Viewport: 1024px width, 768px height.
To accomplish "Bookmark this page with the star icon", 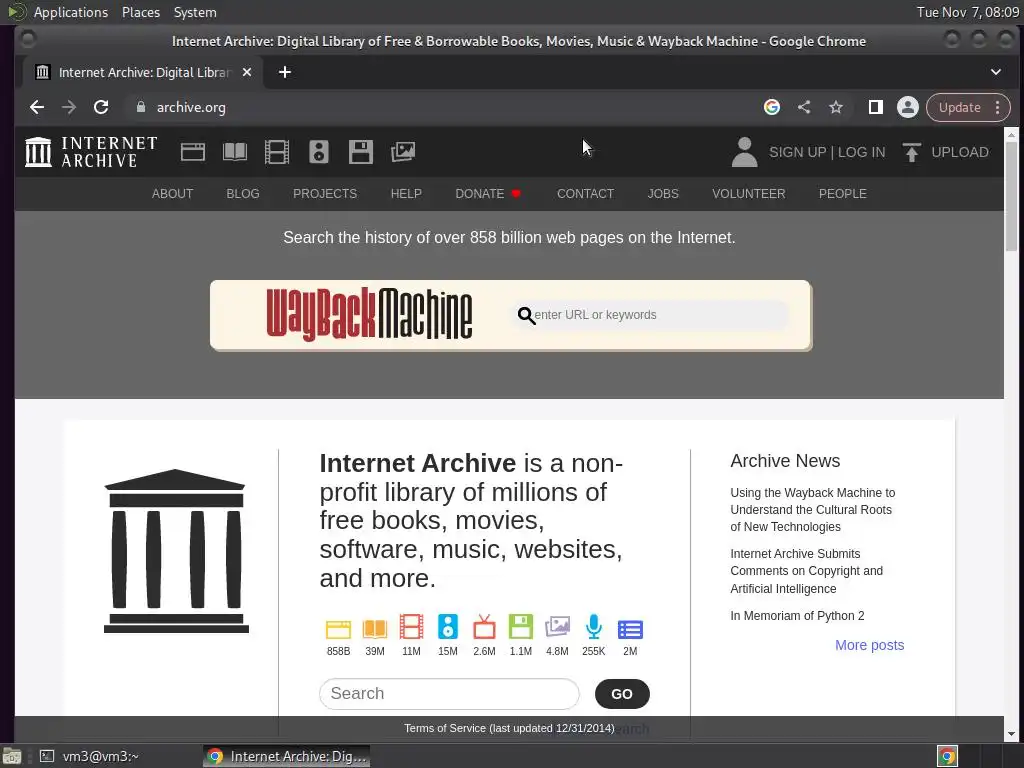I will (836, 107).
